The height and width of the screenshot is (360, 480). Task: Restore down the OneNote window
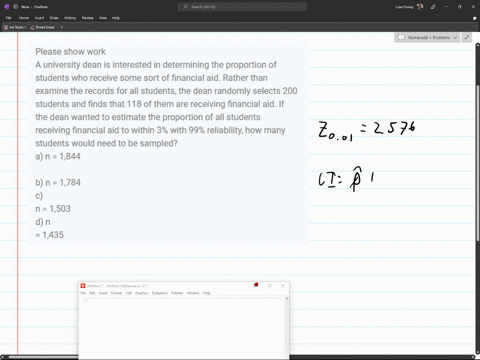459,7
